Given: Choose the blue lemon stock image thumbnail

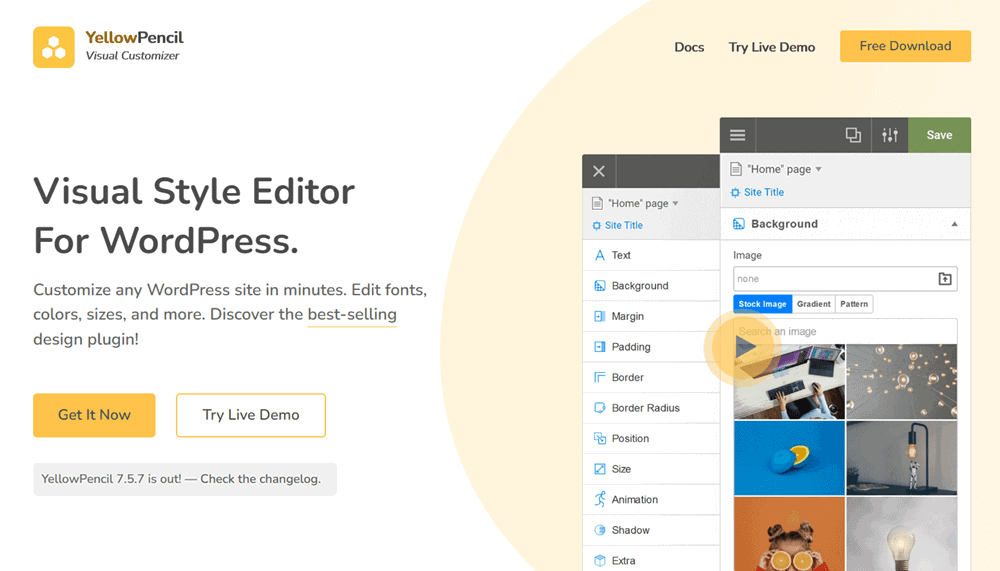Looking at the screenshot, I should tap(789, 457).
